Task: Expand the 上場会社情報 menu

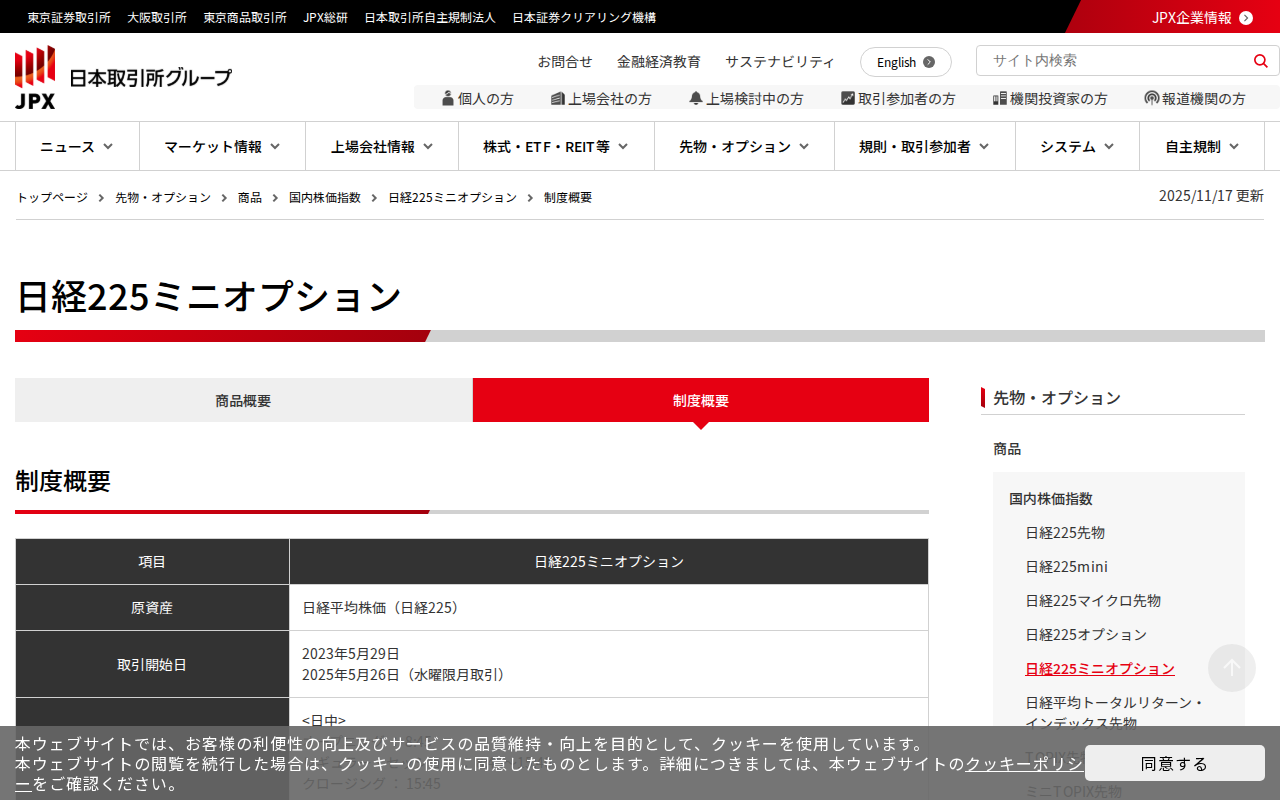Action: click(382, 146)
